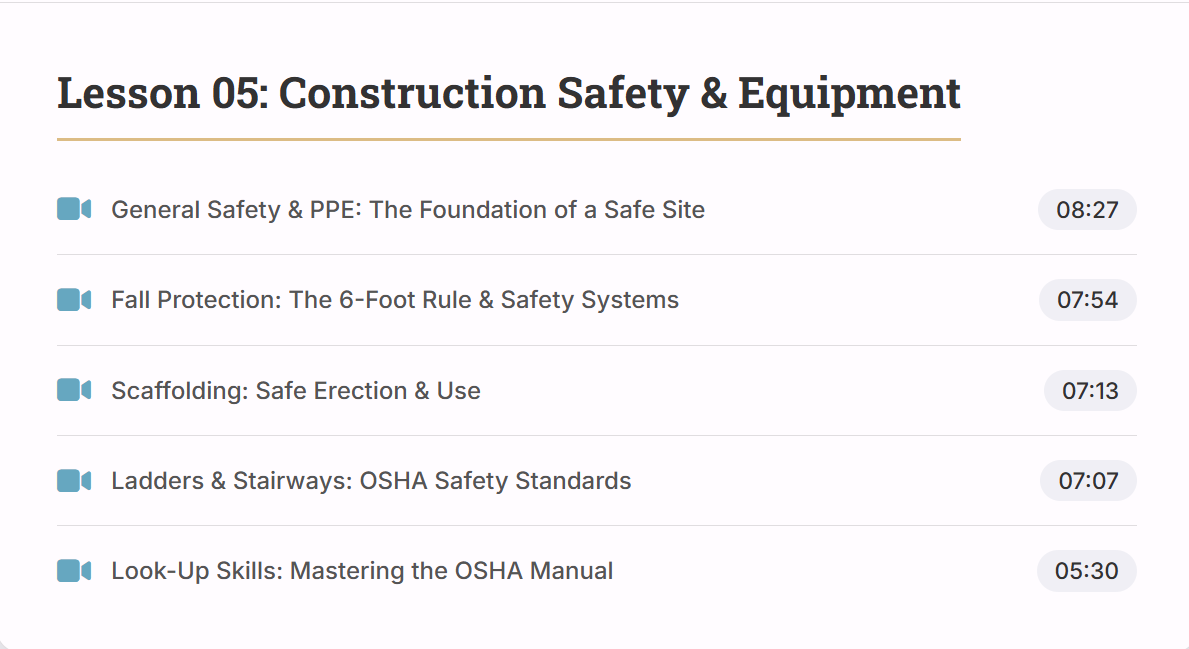Click the 07:07 duration badge
The image size is (1189, 649).
(1088, 481)
